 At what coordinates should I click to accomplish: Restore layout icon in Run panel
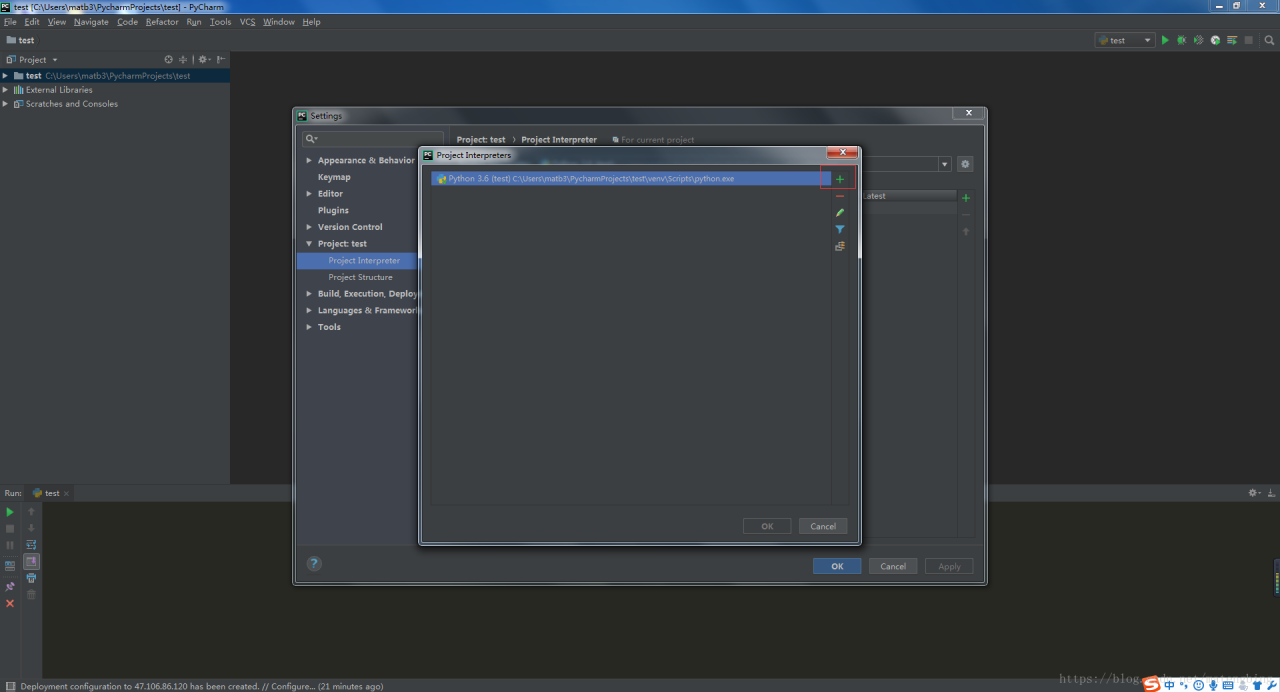click(x=10, y=566)
